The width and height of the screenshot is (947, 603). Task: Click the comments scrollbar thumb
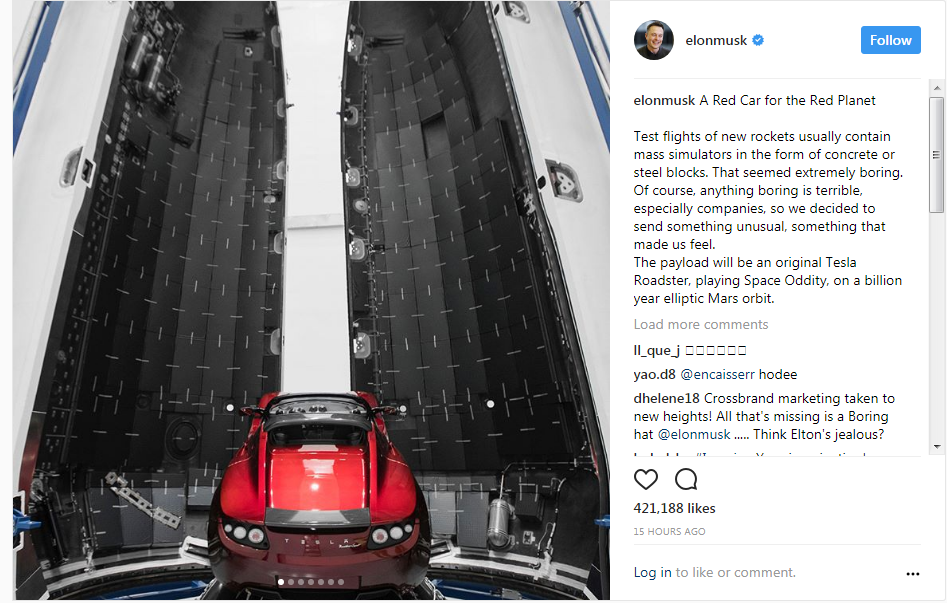(937, 155)
